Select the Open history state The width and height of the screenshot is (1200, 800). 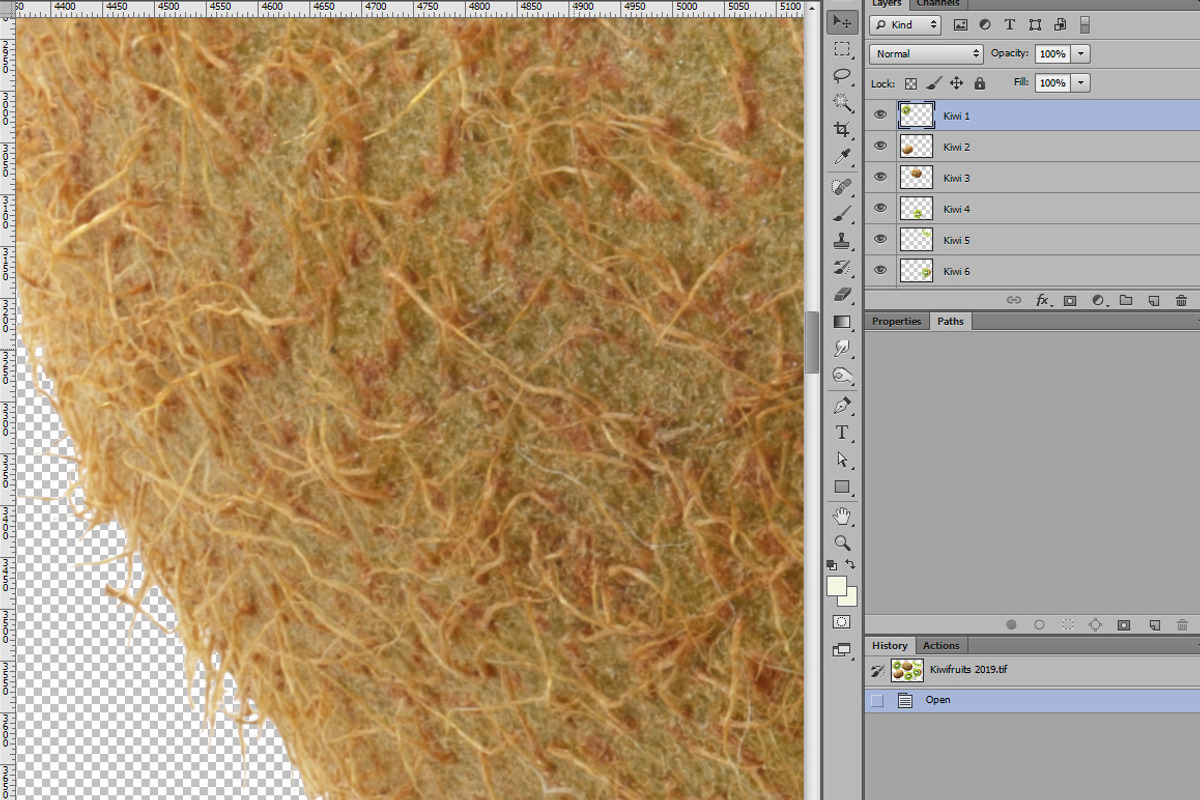click(1032, 700)
